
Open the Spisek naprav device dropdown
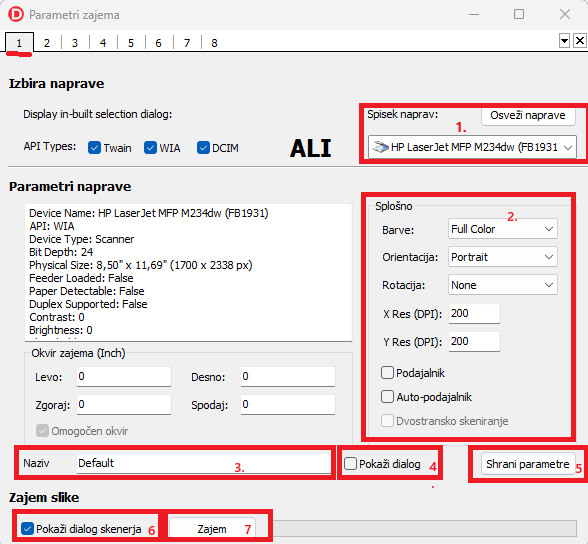472,147
